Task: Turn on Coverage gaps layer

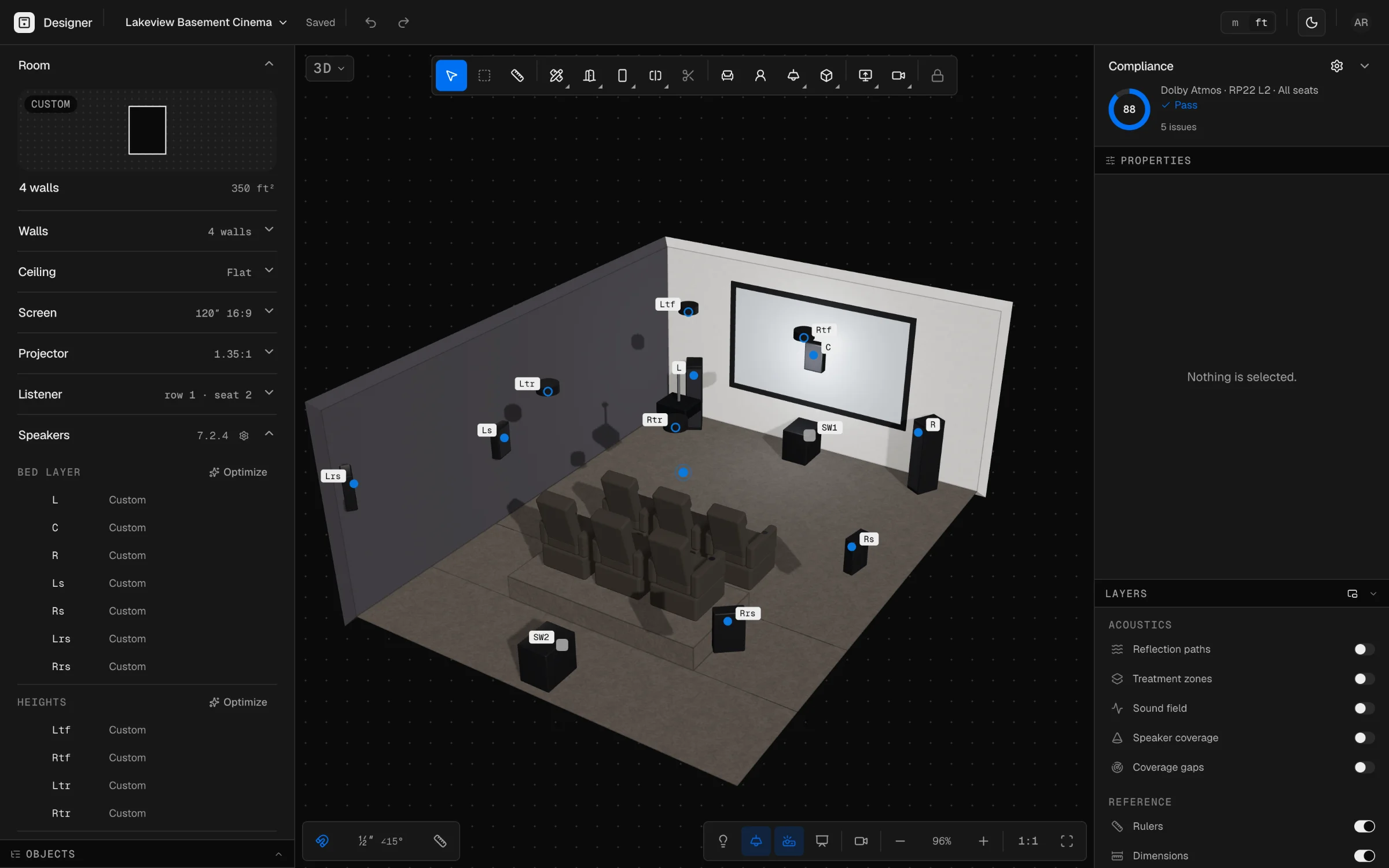Action: click(x=1364, y=767)
